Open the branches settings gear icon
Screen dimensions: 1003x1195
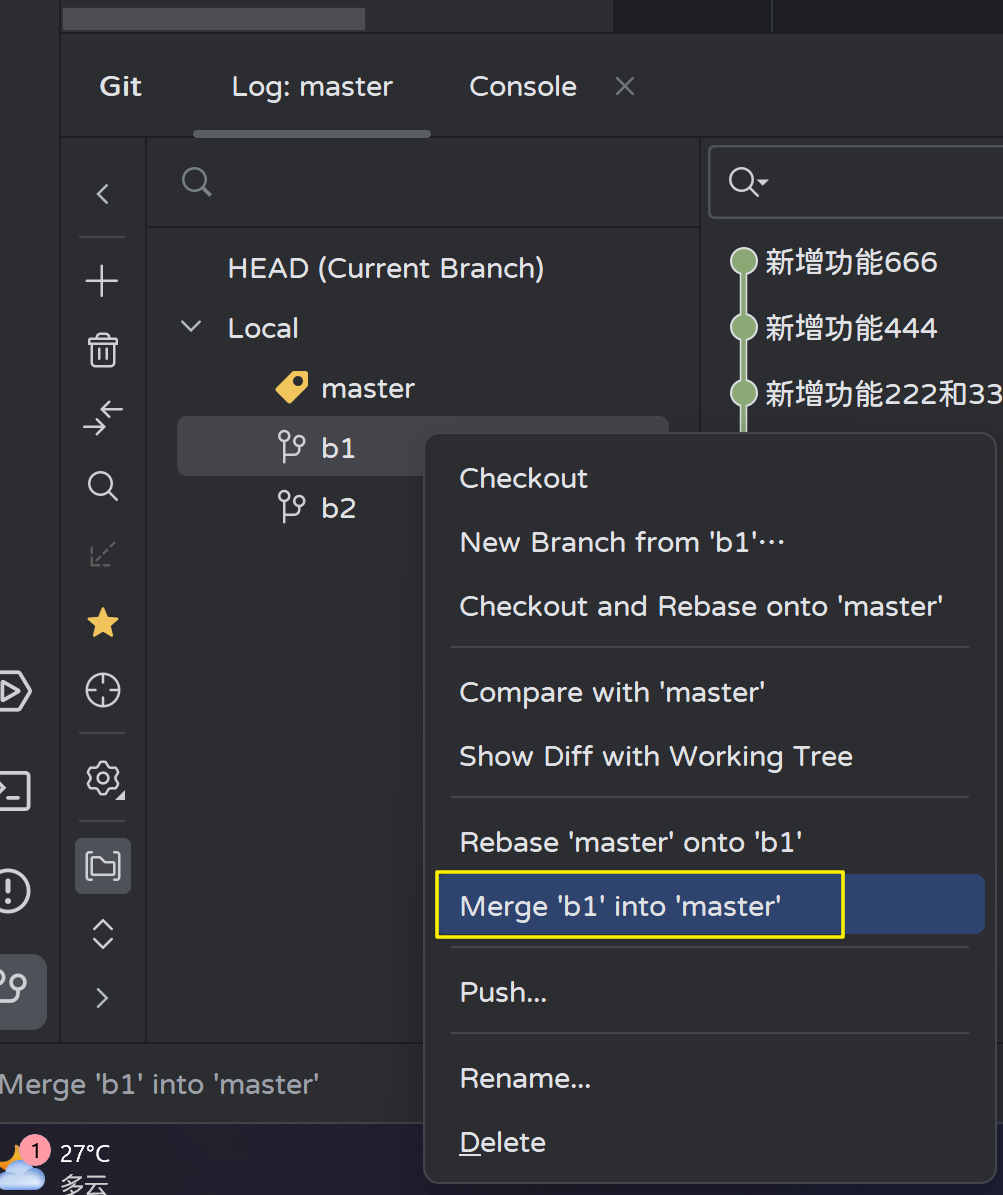pyautogui.click(x=102, y=778)
